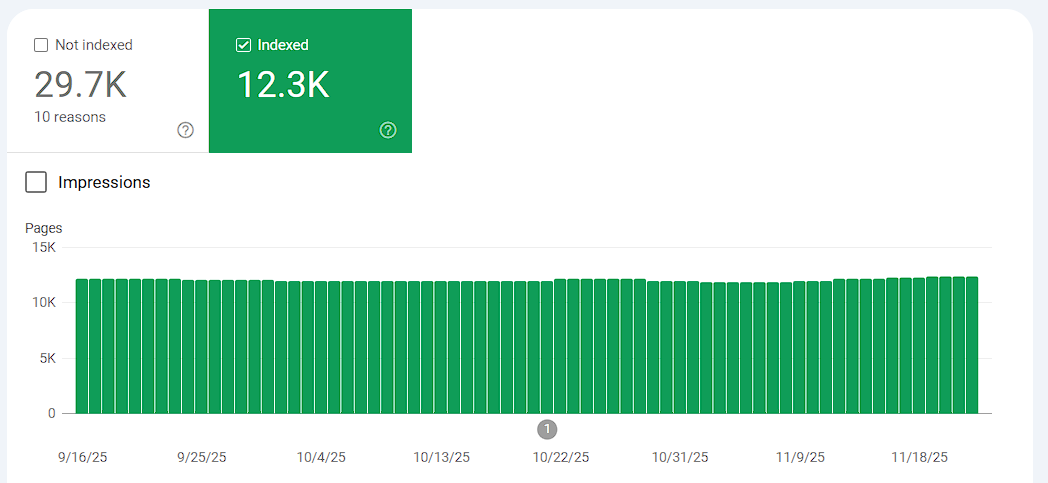
Task: Click the 11/18/25 date label
Action: click(919, 457)
